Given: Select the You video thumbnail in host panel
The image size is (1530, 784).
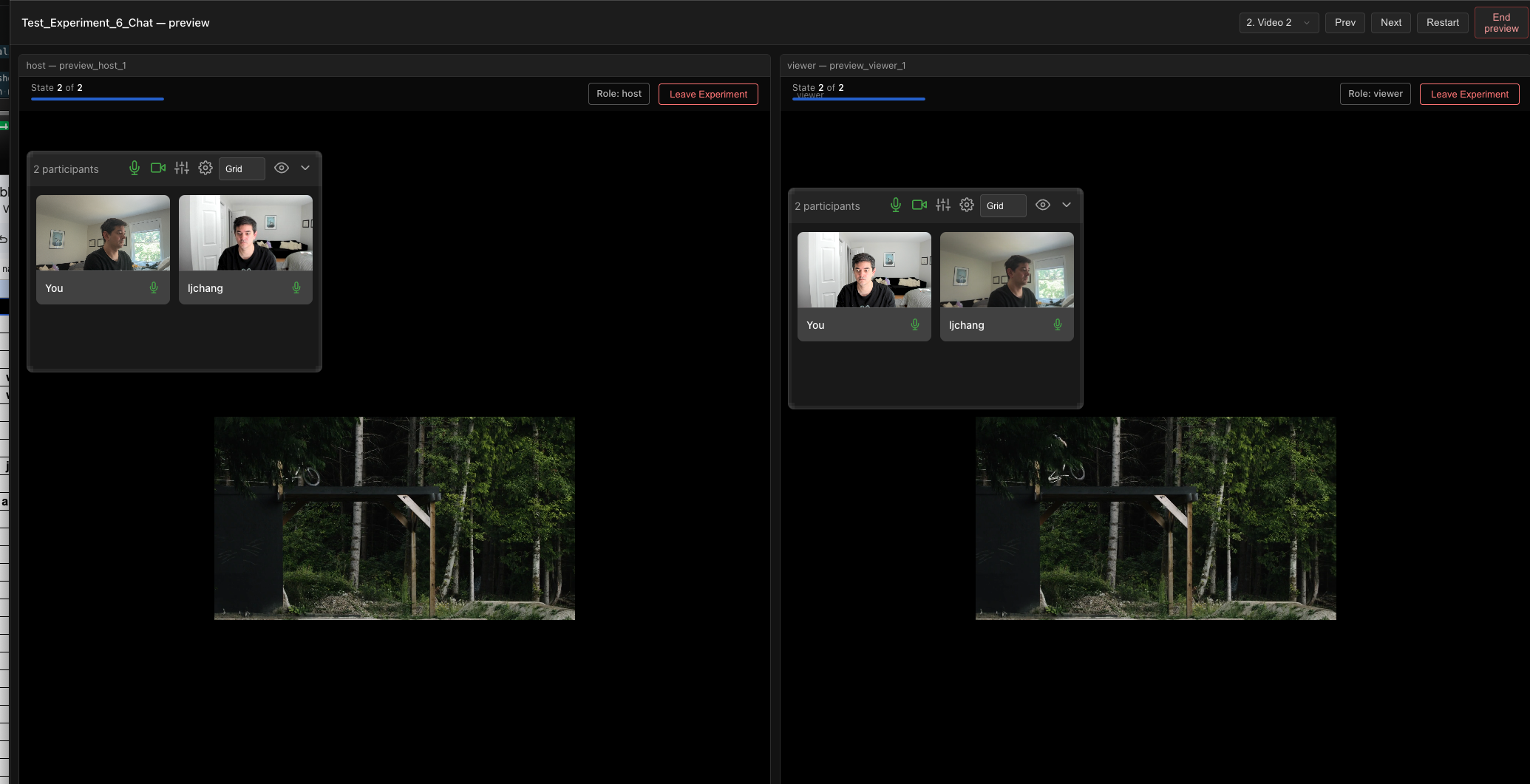Looking at the screenshot, I should coord(103,233).
